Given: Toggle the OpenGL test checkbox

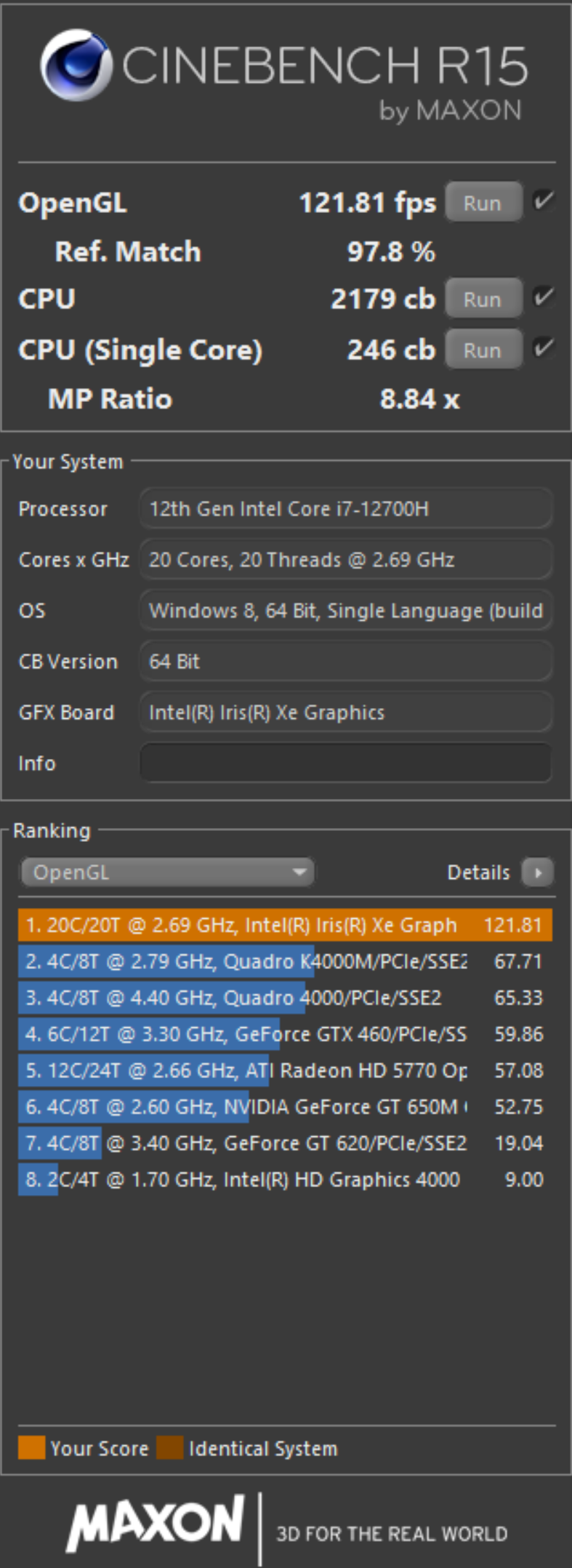Looking at the screenshot, I should point(544,201).
